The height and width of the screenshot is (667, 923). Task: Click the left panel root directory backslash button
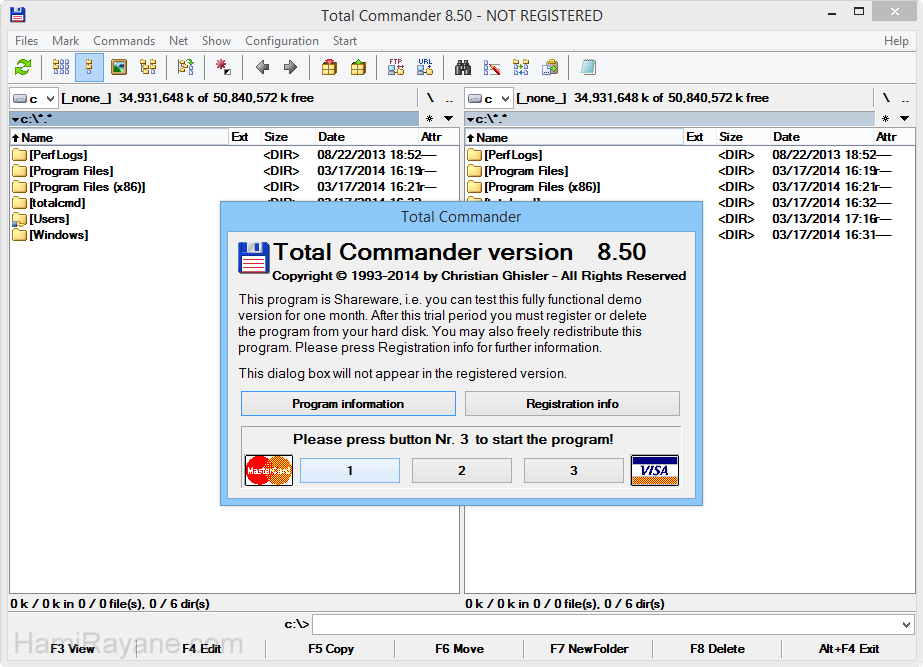click(430, 98)
